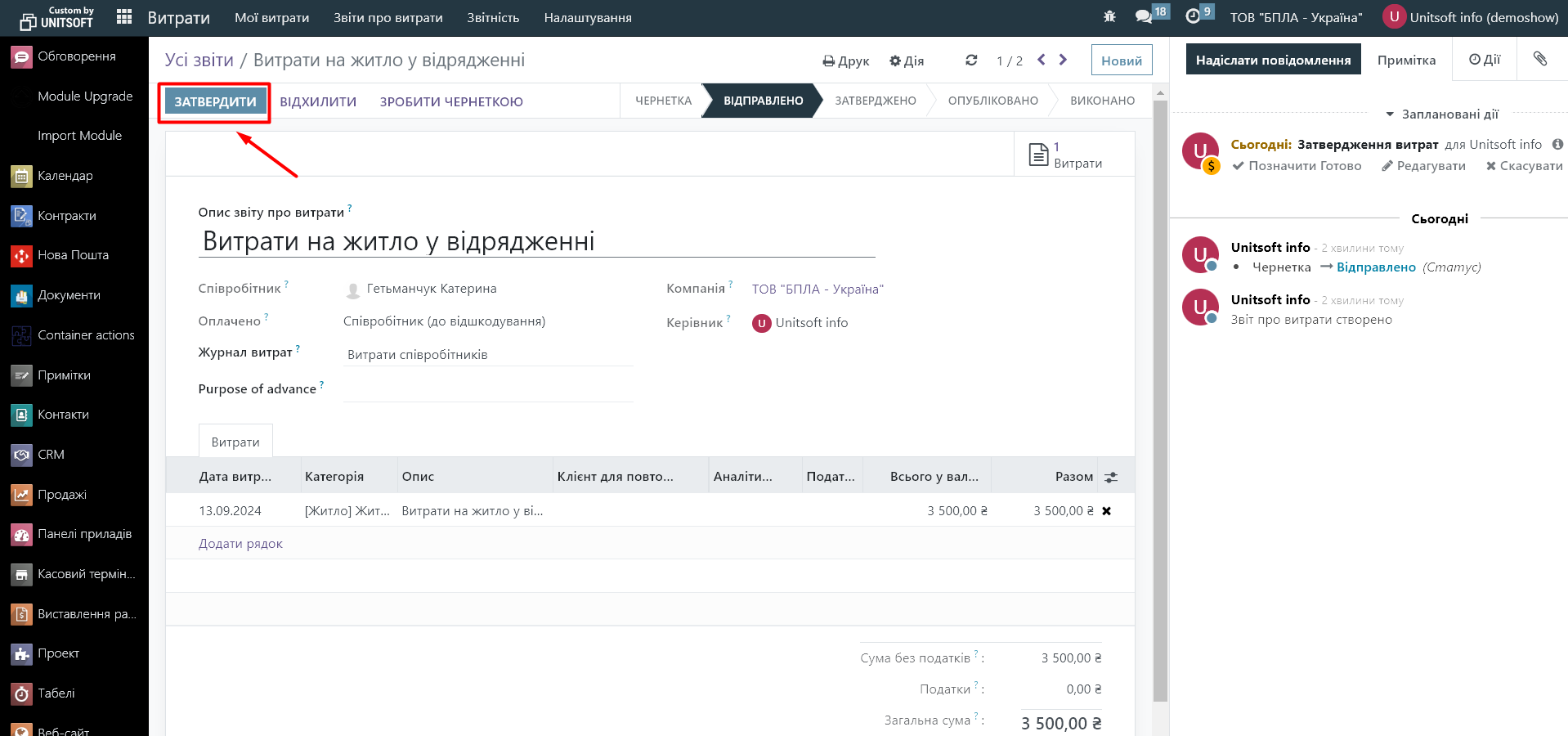Open the Звіти про витрати menu

coord(388,17)
